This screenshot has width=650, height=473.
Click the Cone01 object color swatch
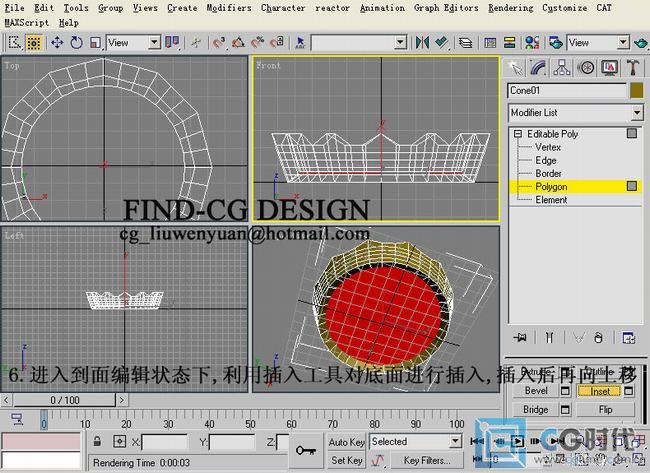tap(636, 90)
